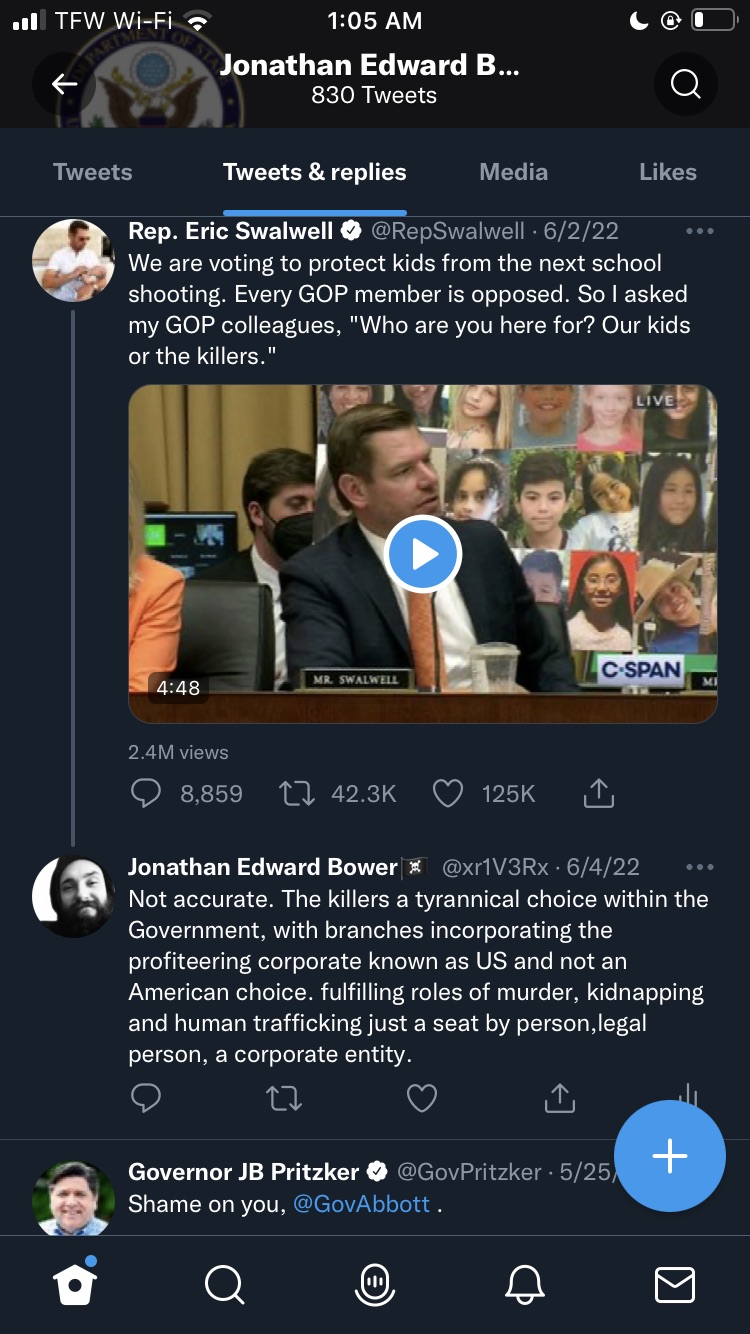
Task: Tap the back arrow button
Action: [65, 85]
